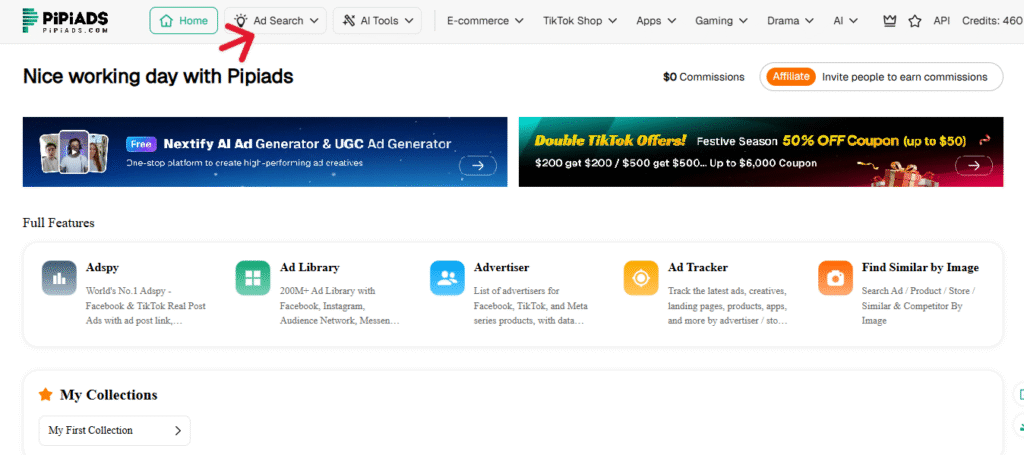Viewport: 1024px width, 455px height.
Task: Open the Double TikTok Offers banner
Action: coord(761,152)
